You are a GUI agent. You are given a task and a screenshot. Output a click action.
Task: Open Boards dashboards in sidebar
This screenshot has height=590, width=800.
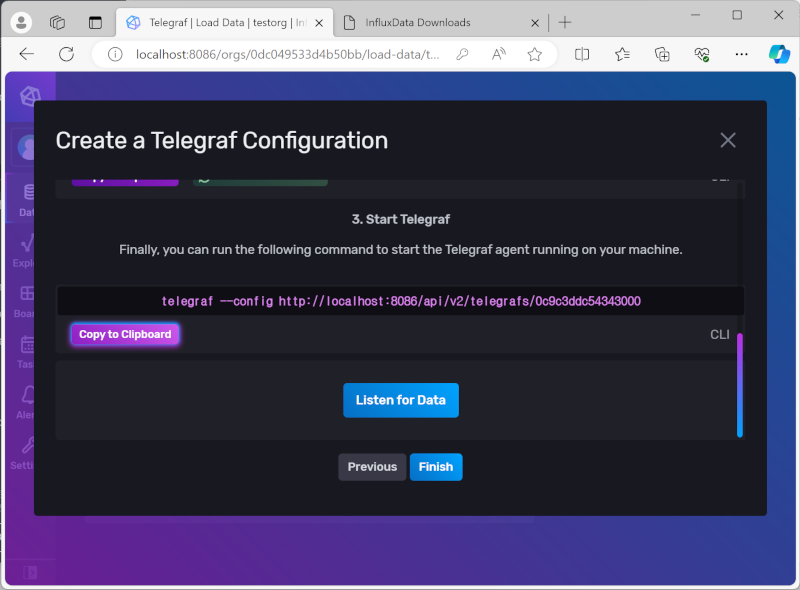point(23,301)
